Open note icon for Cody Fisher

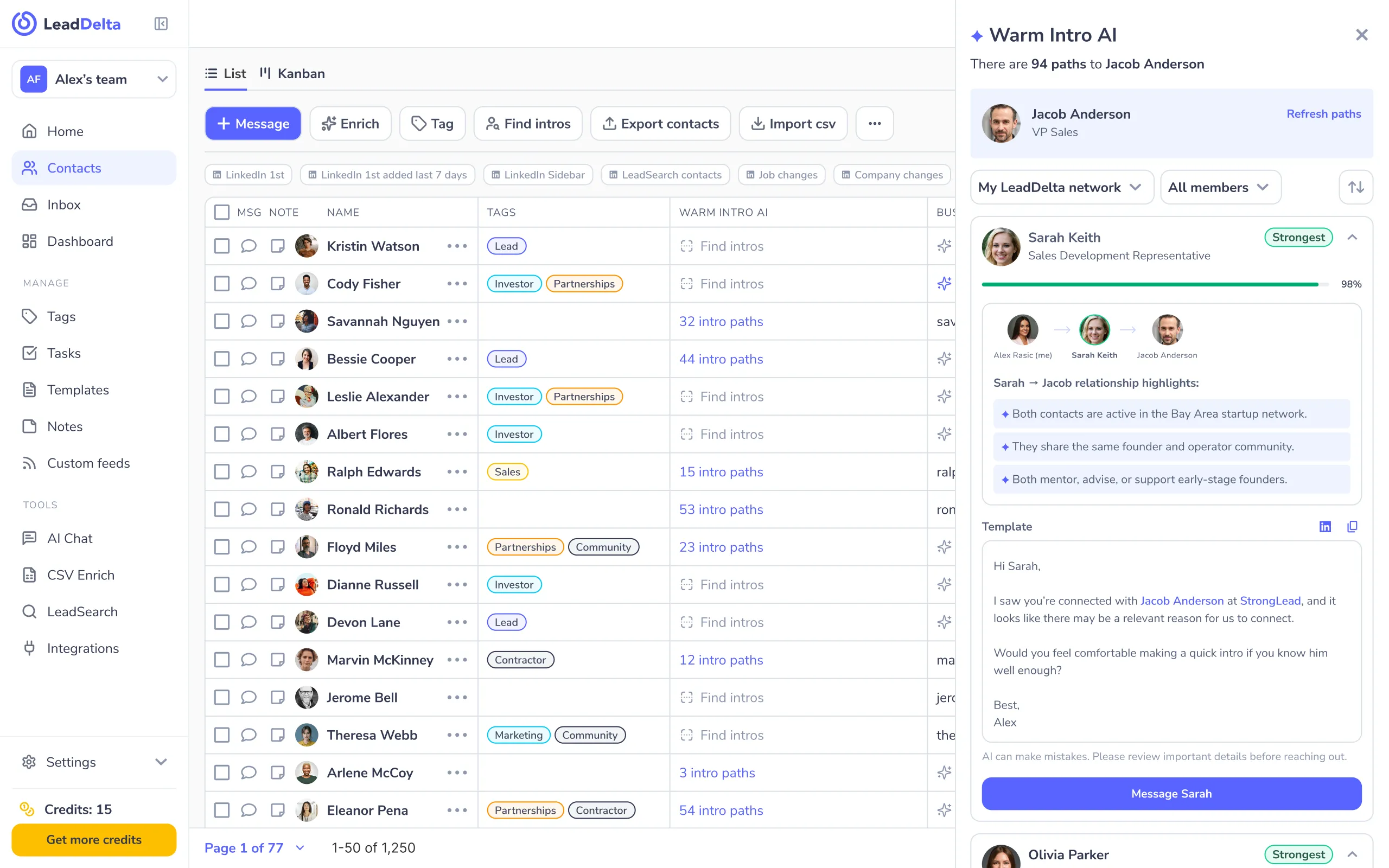(278, 284)
